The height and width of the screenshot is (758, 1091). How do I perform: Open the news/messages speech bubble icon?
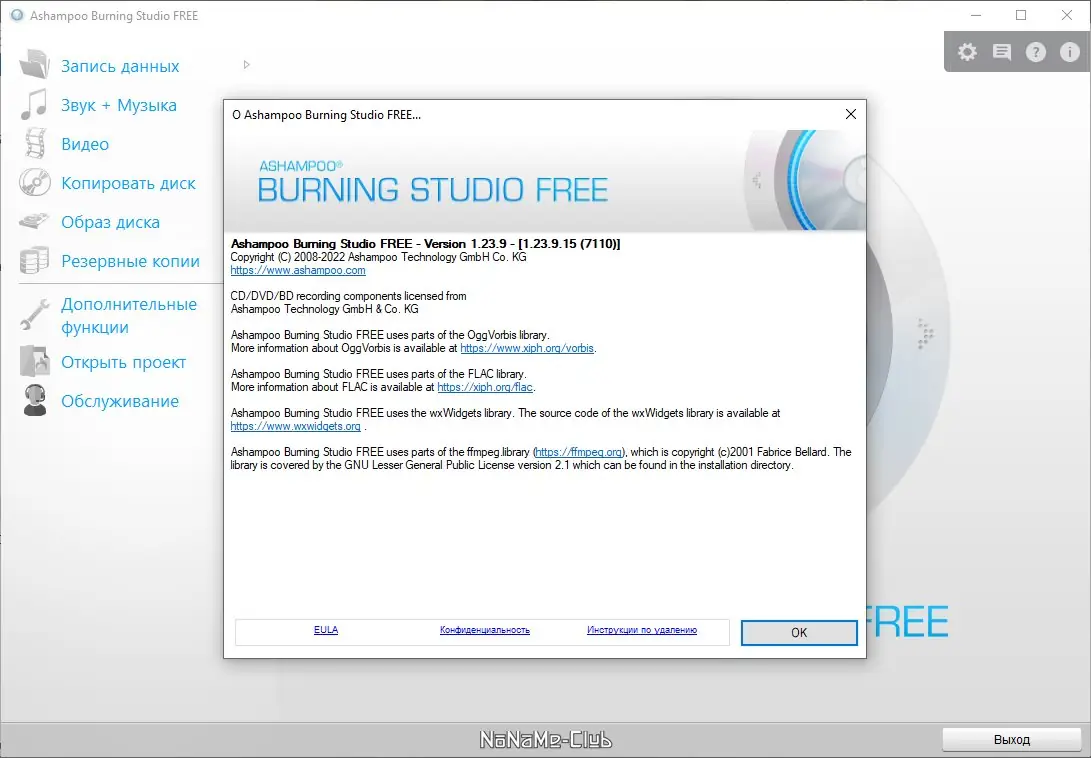click(1001, 52)
